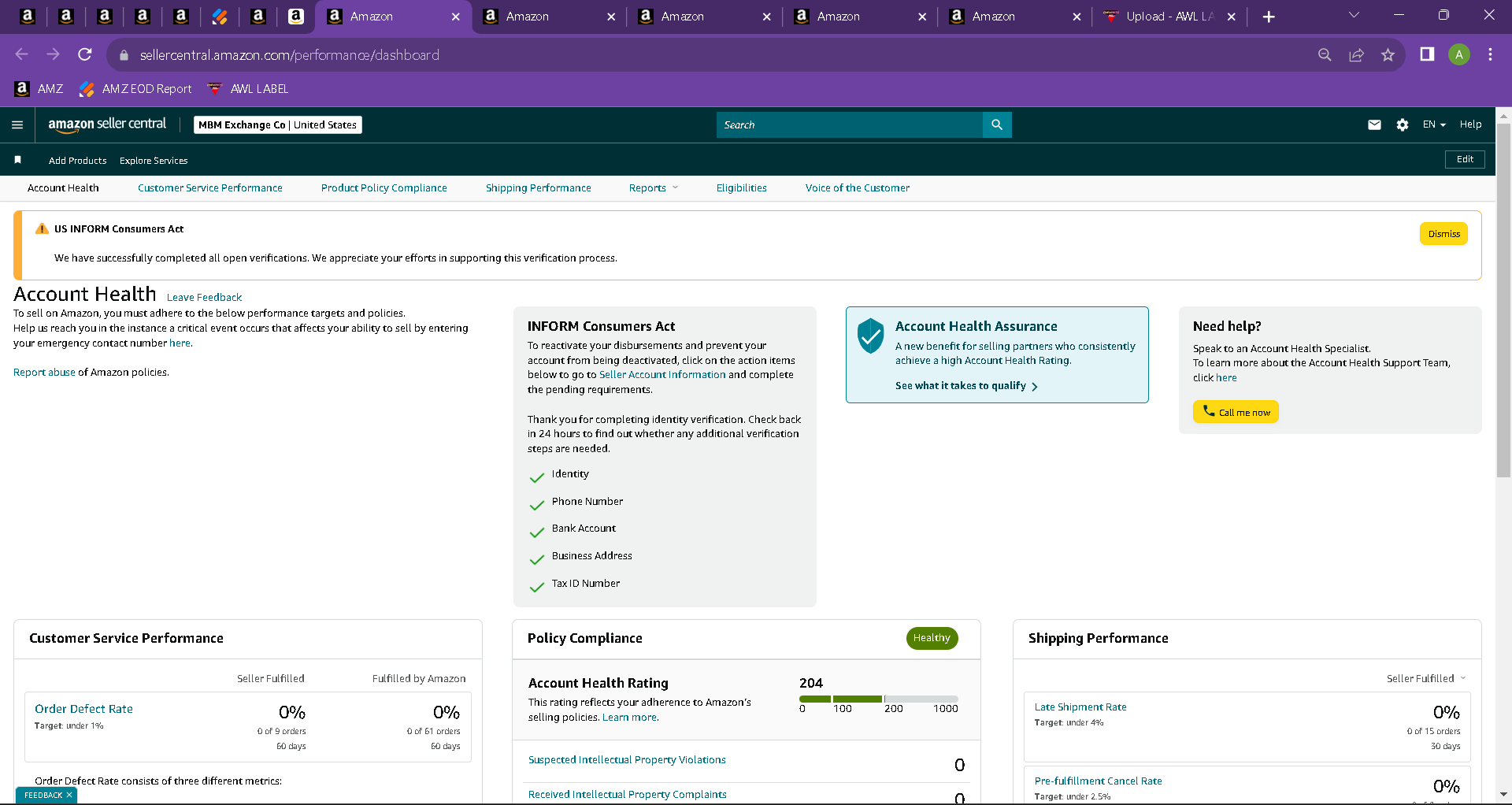Image resolution: width=1512 pixels, height=805 pixels.
Task: Click emergency contact 'here' link
Action: click(180, 343)
